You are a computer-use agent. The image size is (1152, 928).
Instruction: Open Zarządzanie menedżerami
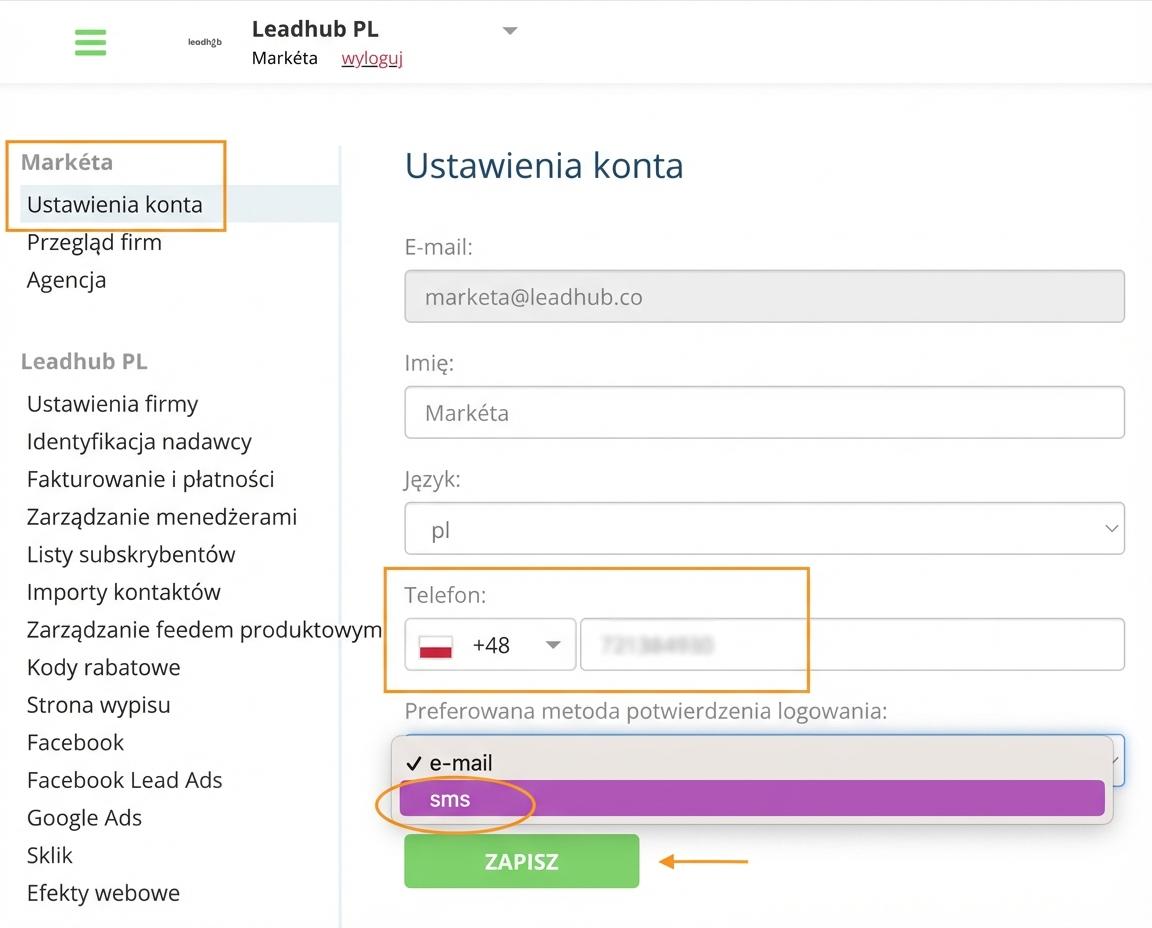pyautogui.click(x=162, y=517)
